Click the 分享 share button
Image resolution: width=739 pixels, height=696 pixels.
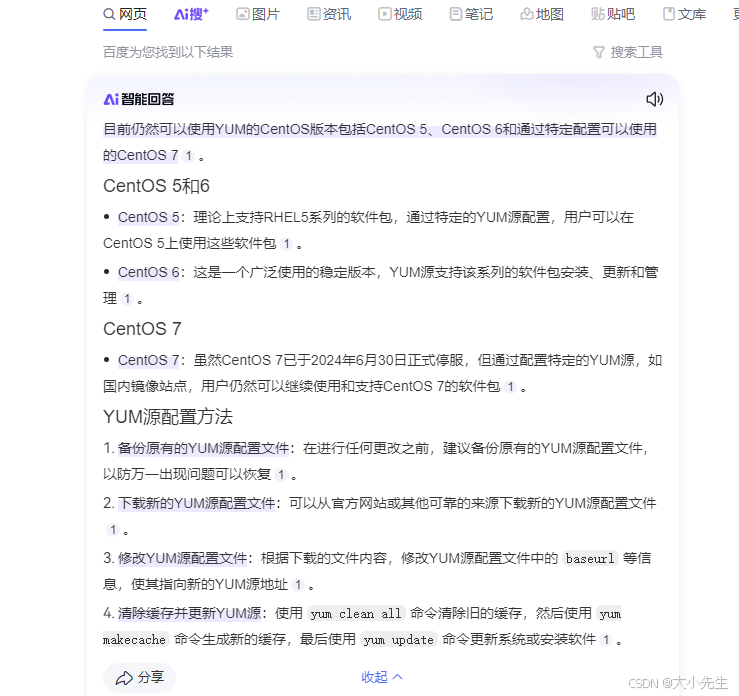click(x=140, y=678)
